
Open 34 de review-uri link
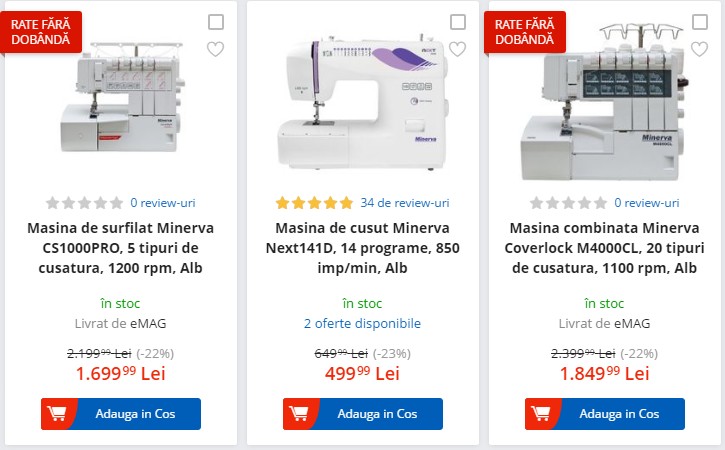click(404, 203)
